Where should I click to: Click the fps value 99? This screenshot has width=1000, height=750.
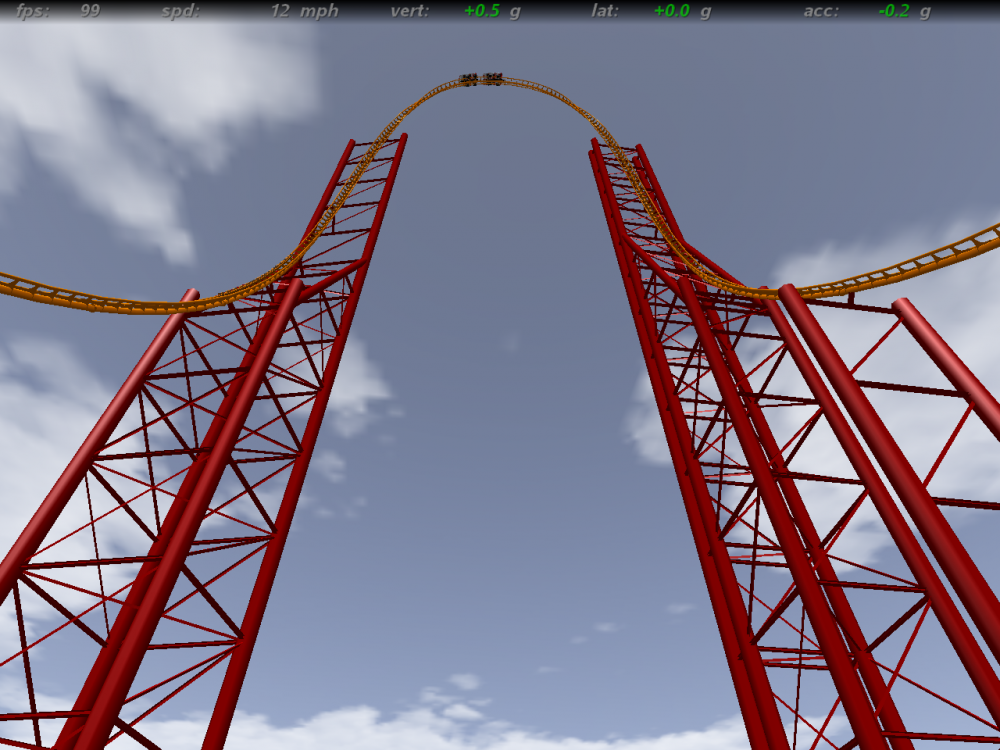coord(90,11)
